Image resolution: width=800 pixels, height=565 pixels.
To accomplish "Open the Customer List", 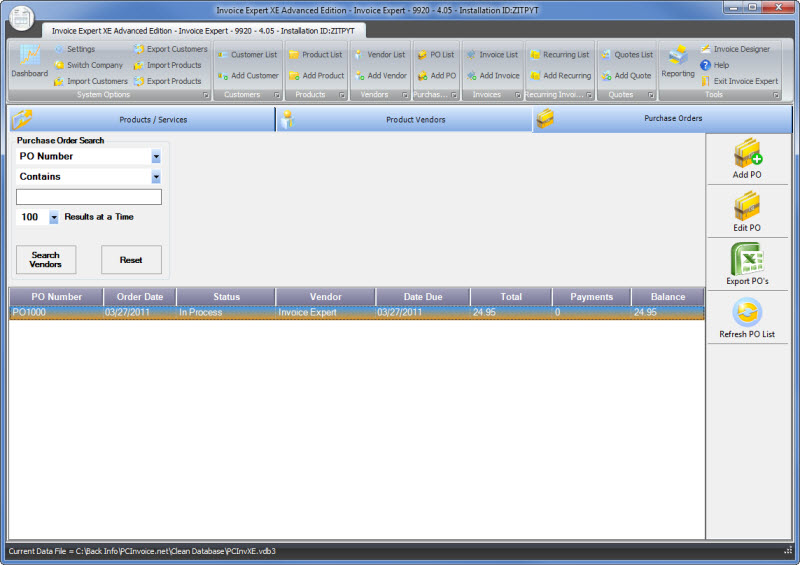I will [247, 55].
